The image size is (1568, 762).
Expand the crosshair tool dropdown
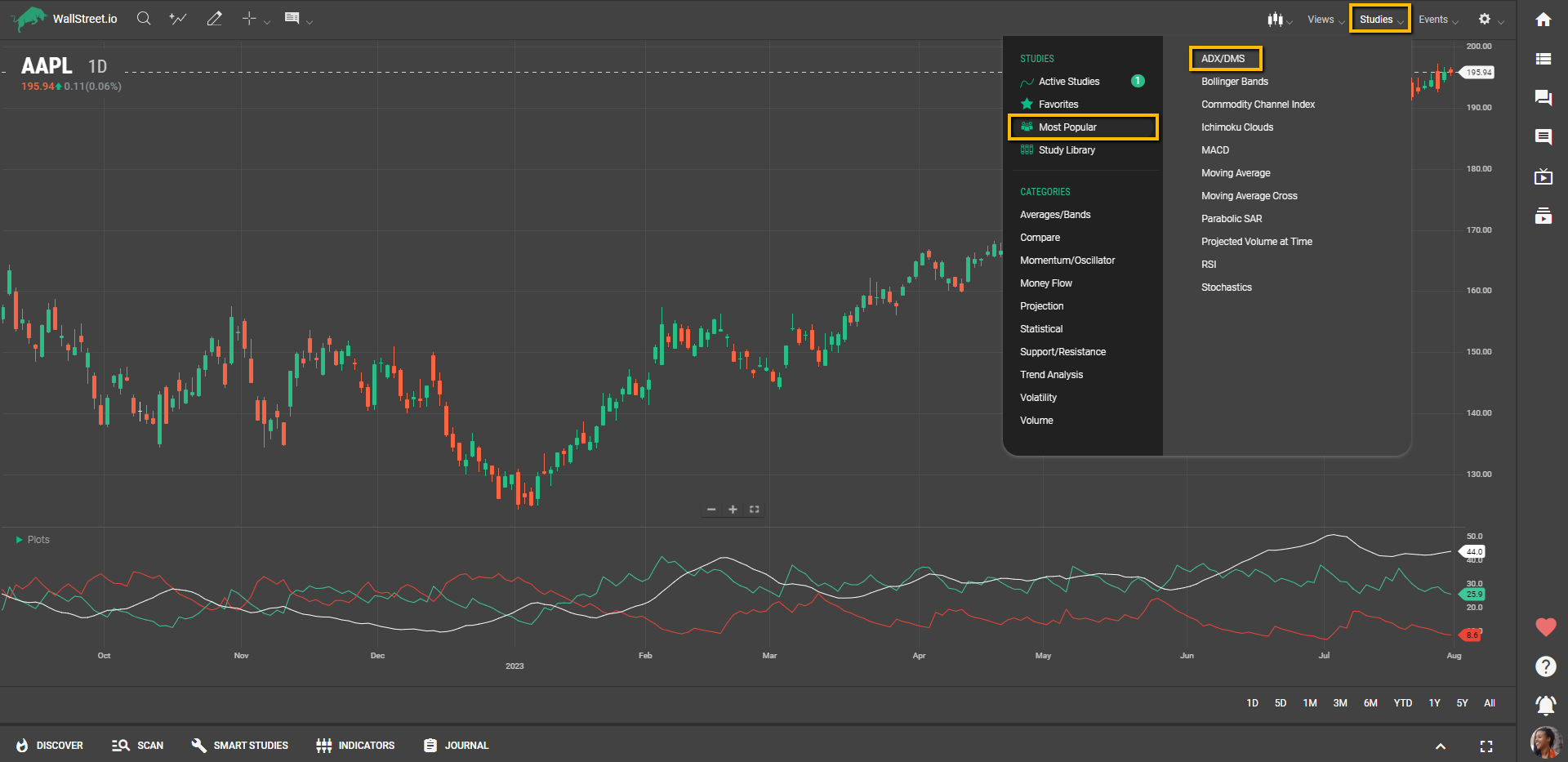pos(267,21)
